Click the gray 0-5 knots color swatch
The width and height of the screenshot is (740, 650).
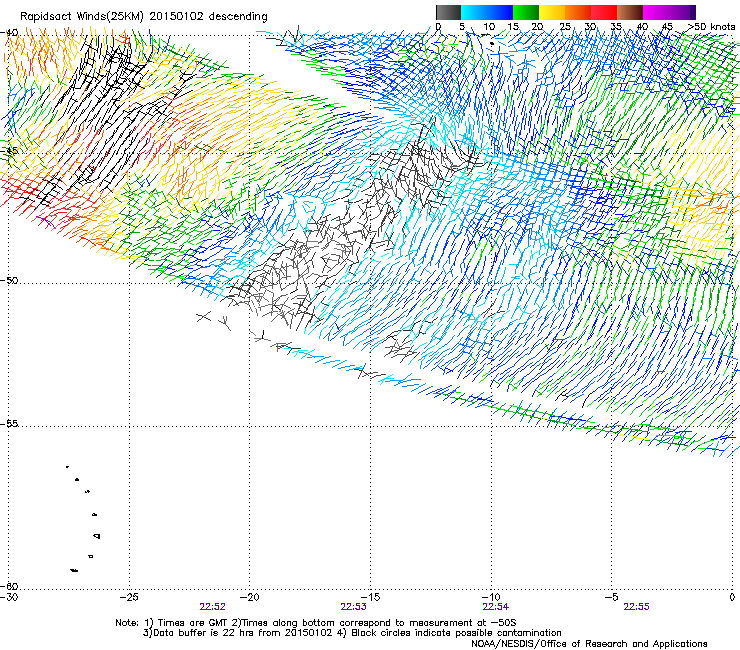click(448, 12)
